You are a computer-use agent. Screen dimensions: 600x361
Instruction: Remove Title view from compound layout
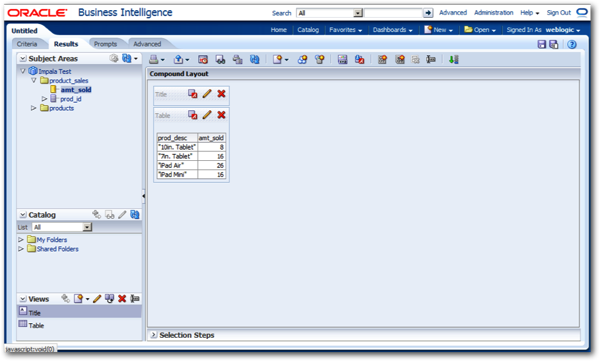[221, 94]
